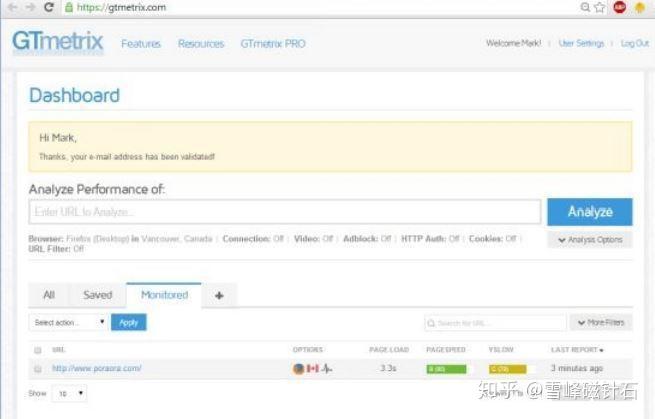The width and height of the screenshot is (655, 419).
Task: Click the GTmetrix logo
Action: click(58, 43)
